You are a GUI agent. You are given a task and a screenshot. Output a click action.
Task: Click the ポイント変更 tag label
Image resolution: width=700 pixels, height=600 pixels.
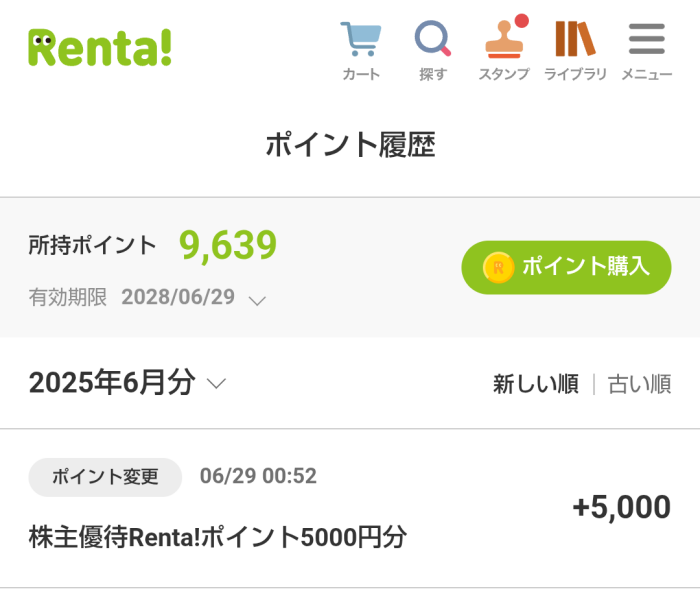click(105, 477)
